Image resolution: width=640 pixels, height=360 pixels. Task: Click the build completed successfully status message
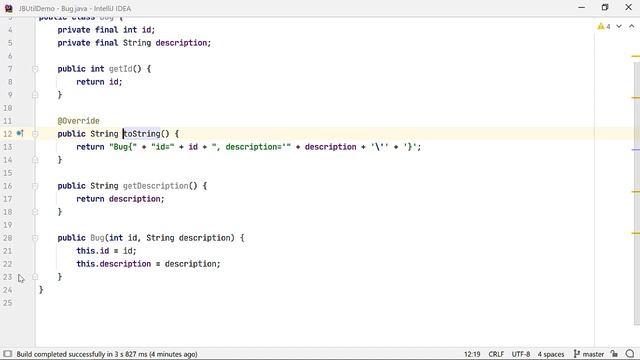coord(107,354)
